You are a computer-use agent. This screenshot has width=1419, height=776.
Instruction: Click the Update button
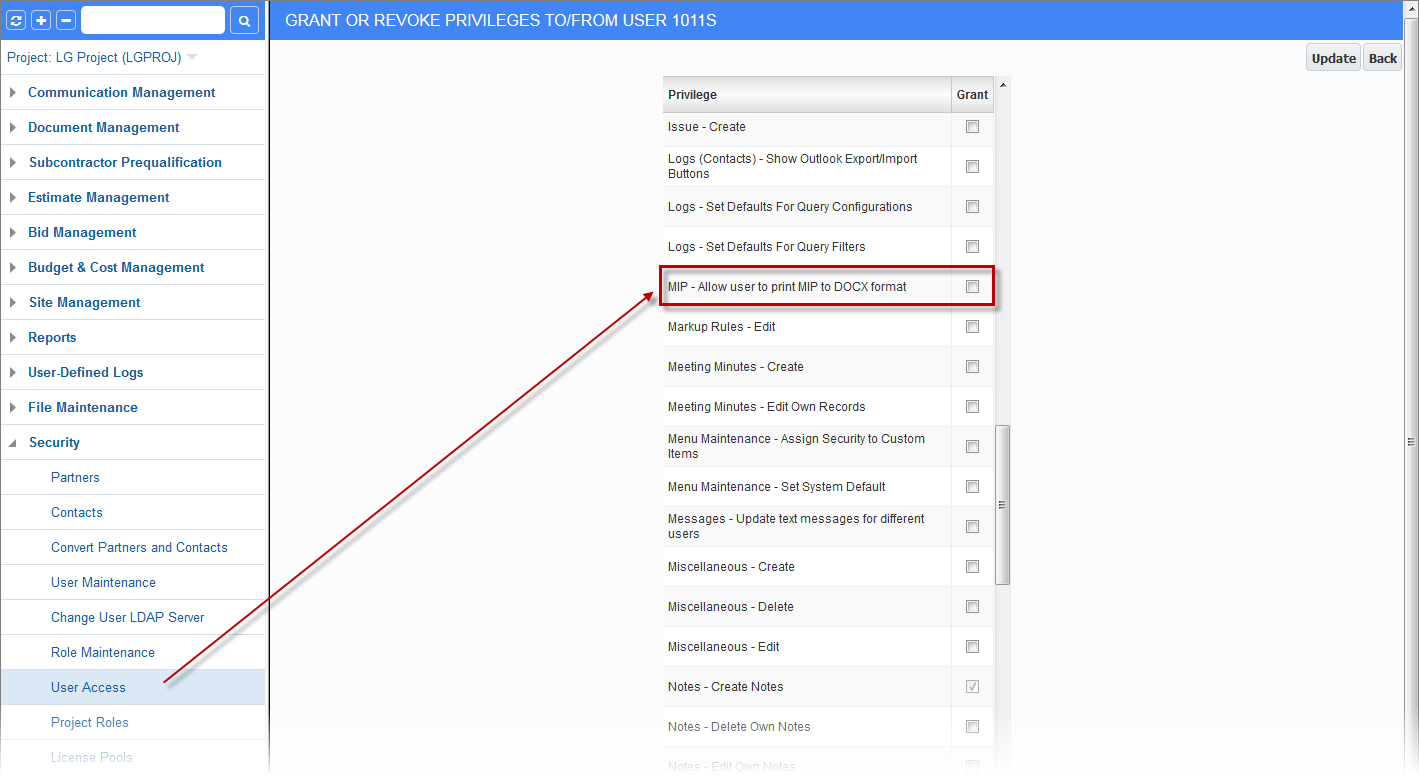pos(1333,57)
